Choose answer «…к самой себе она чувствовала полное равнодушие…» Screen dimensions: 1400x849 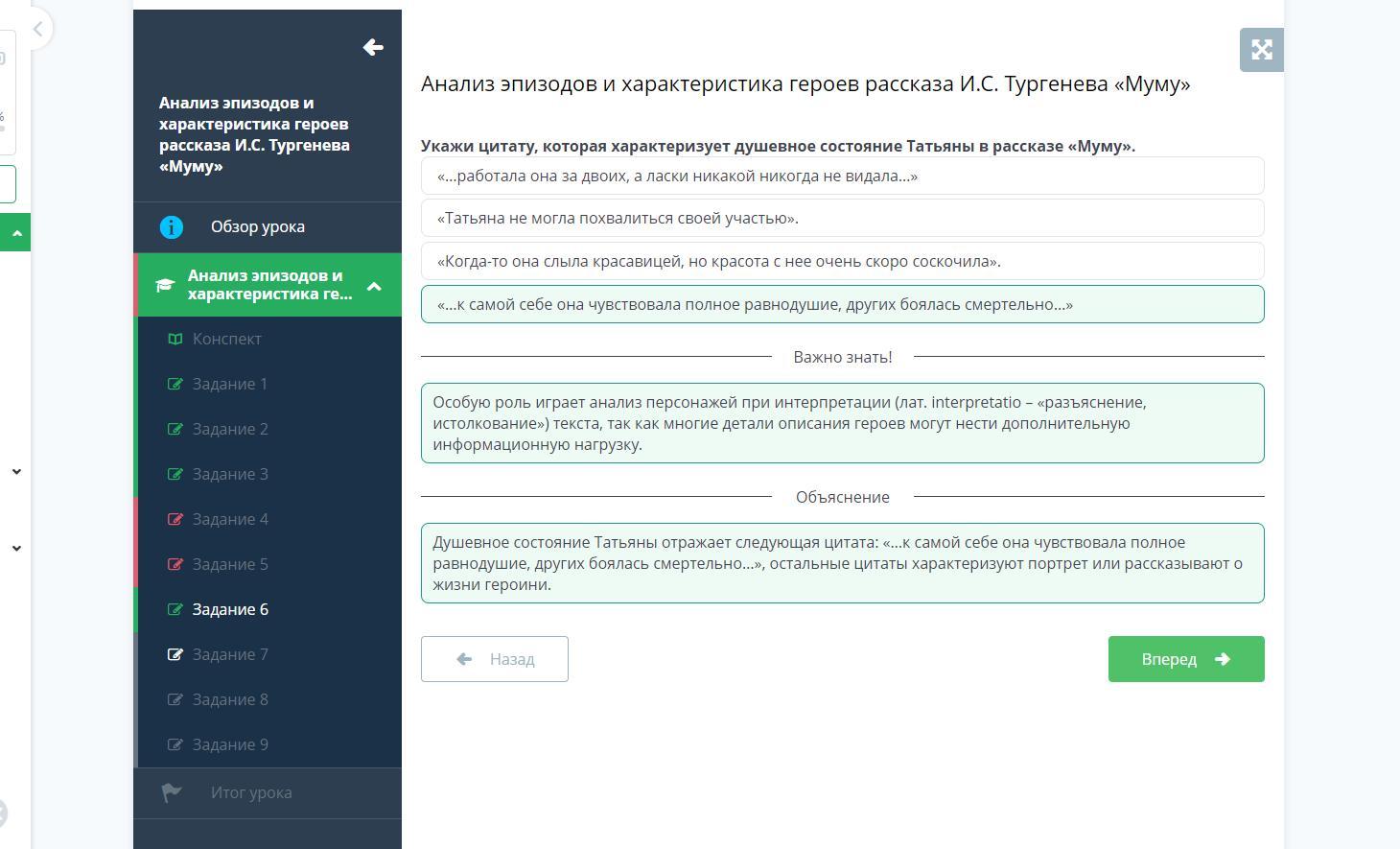coord(842,304)
